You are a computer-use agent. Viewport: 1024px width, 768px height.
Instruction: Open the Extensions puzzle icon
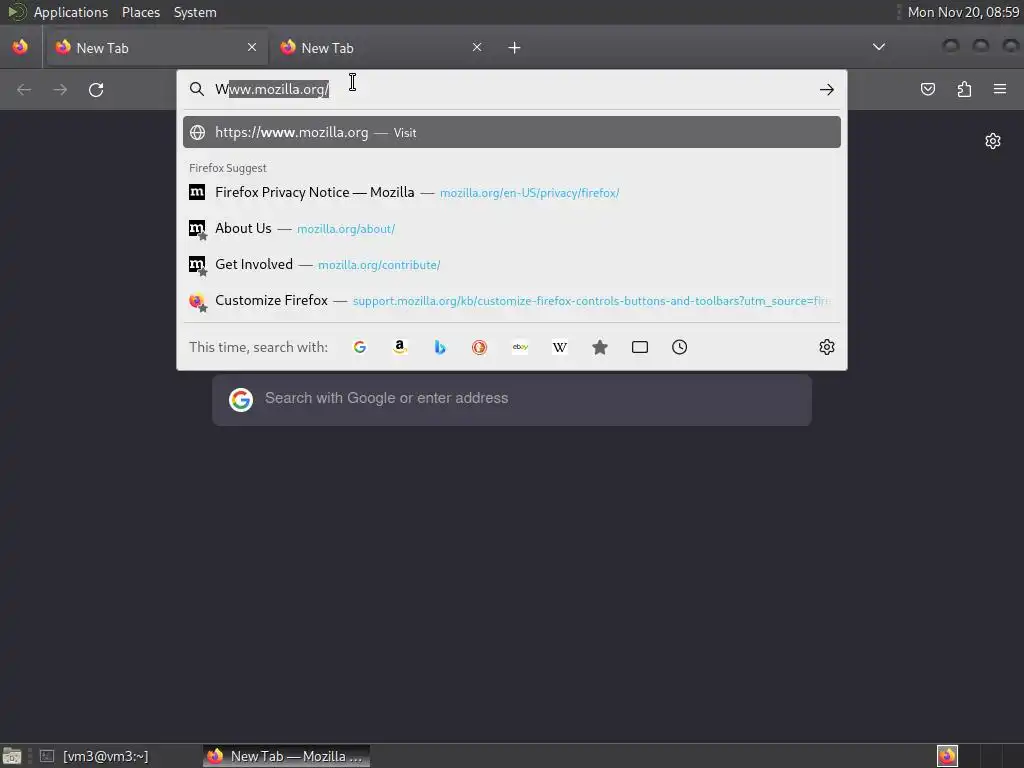(x=964, y=89)
